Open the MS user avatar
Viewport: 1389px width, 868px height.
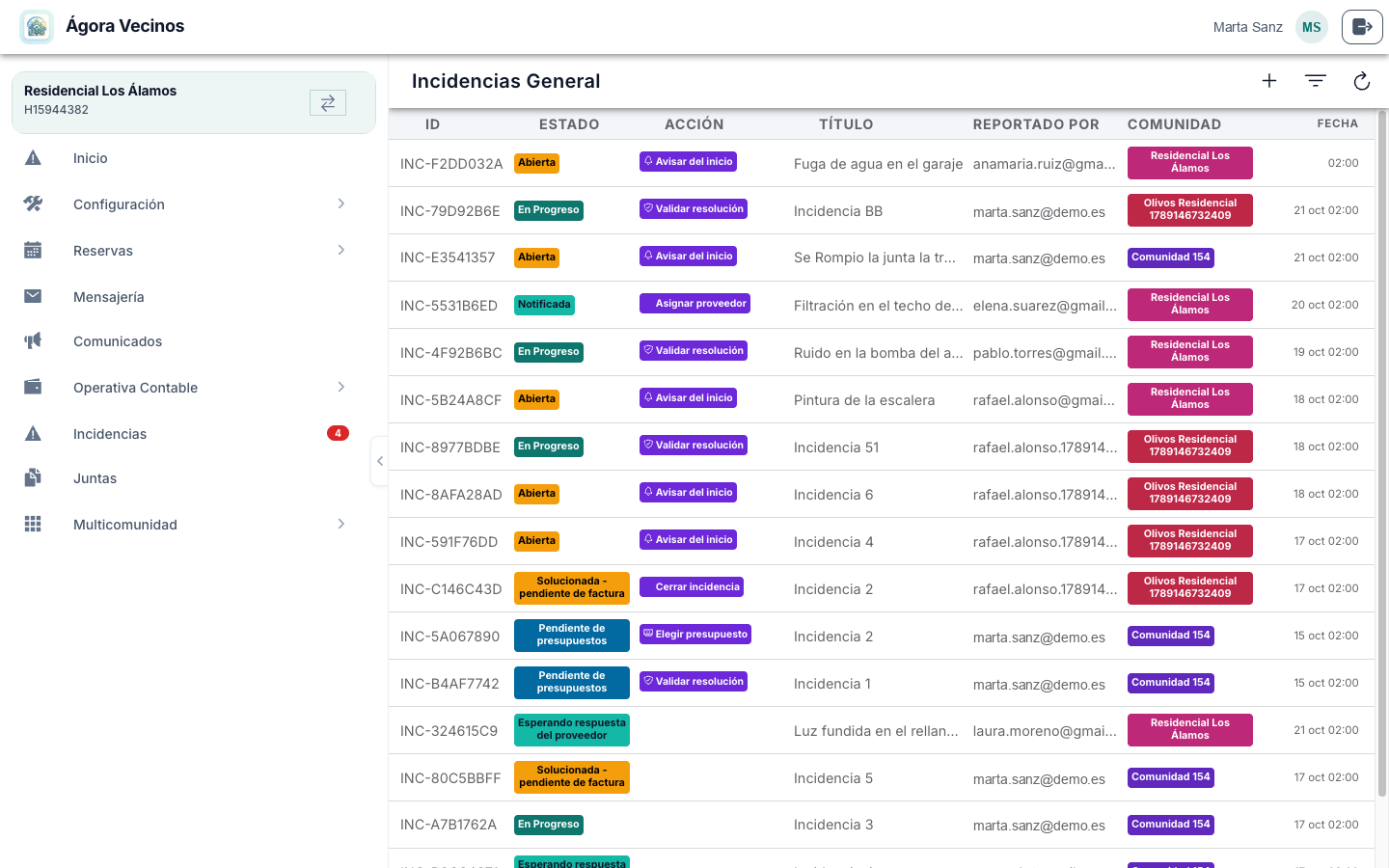(1312, 27)
